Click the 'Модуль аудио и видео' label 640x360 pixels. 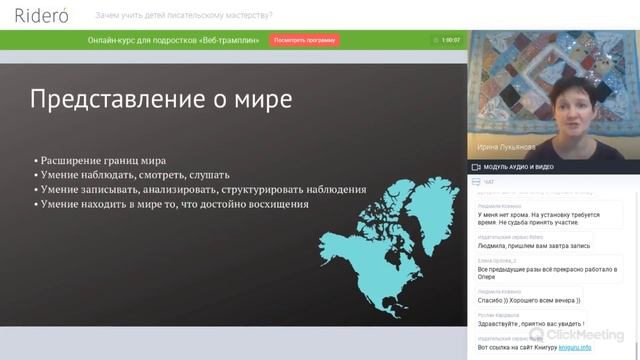[518, 167]
